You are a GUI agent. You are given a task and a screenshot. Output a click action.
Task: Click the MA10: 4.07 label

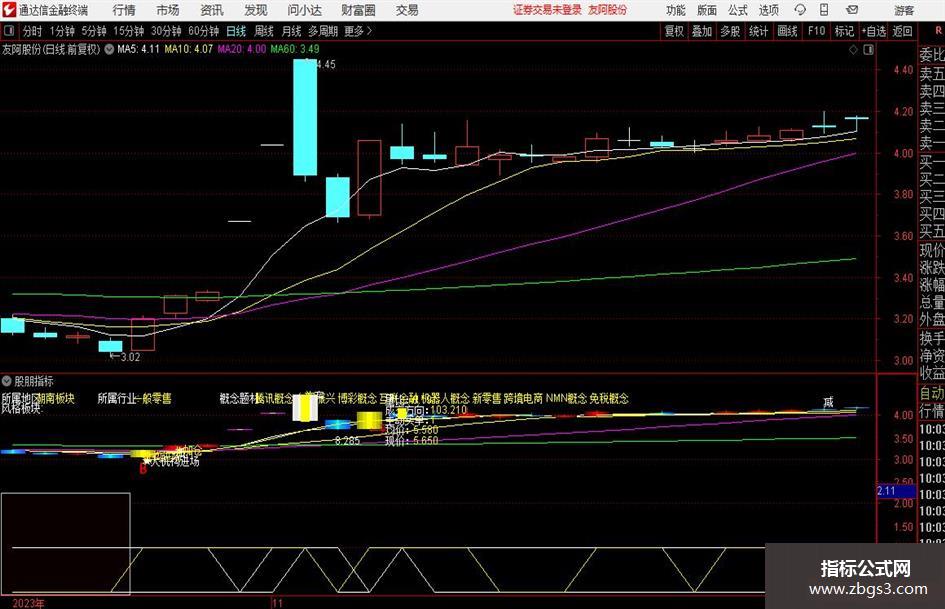coord(189,49)
